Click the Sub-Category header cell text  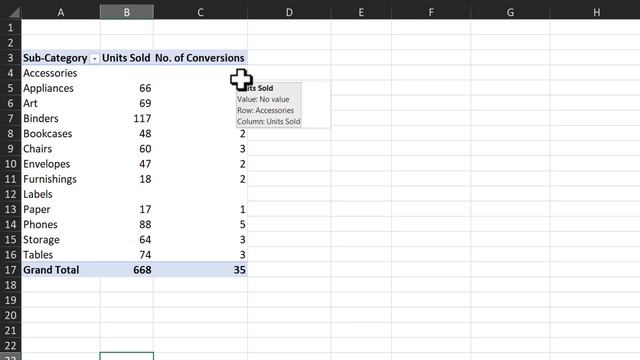pyautogui.click(x=55, y=58)
